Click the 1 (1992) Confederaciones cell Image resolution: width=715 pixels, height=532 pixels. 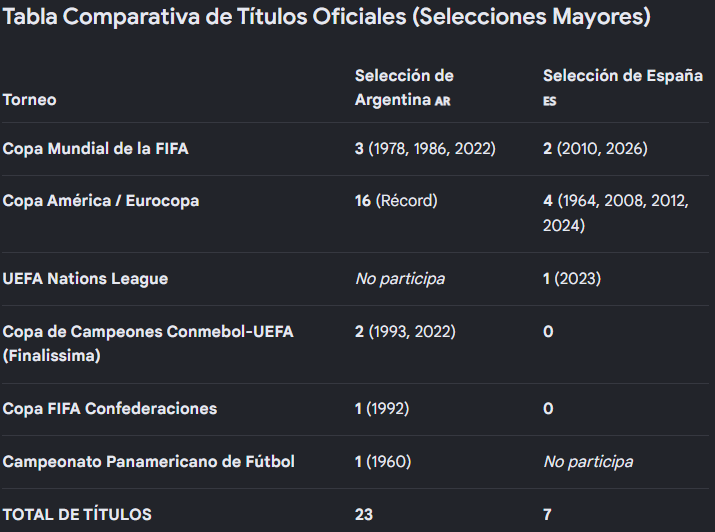point(382,409)
